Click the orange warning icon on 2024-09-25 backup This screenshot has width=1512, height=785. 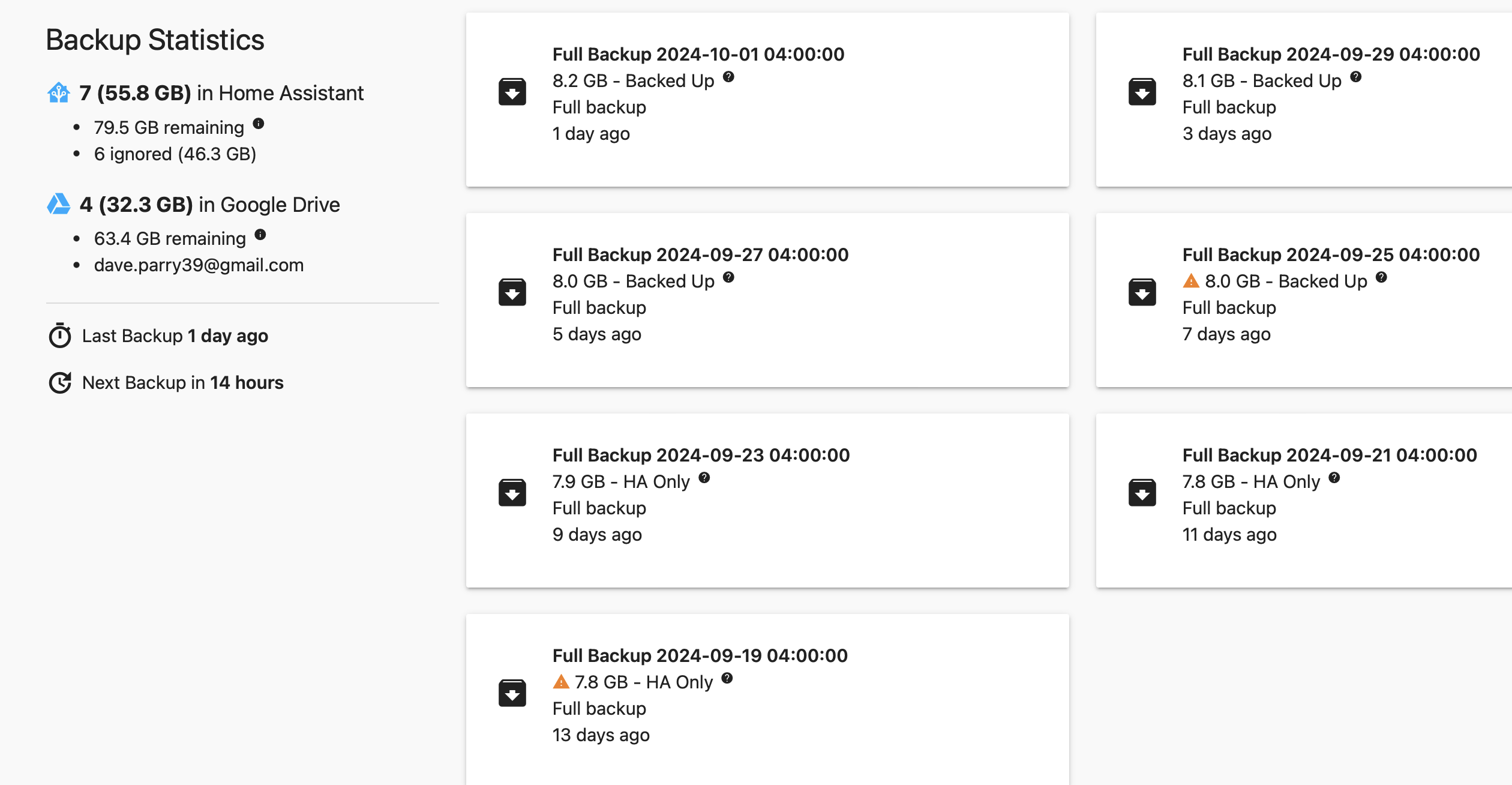click(1191, 281)
